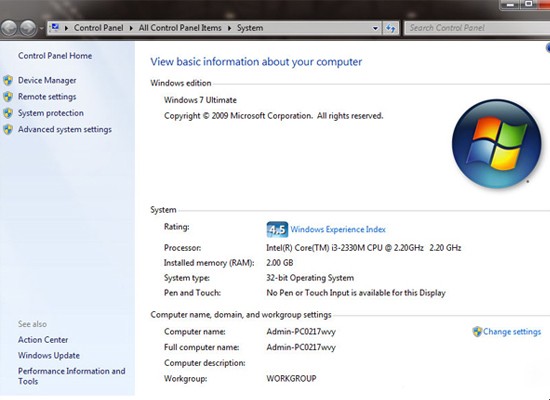Click the 4.5 rating score badge
The height and width of the screenshot is (400, 550).
[x=277, y=229]
